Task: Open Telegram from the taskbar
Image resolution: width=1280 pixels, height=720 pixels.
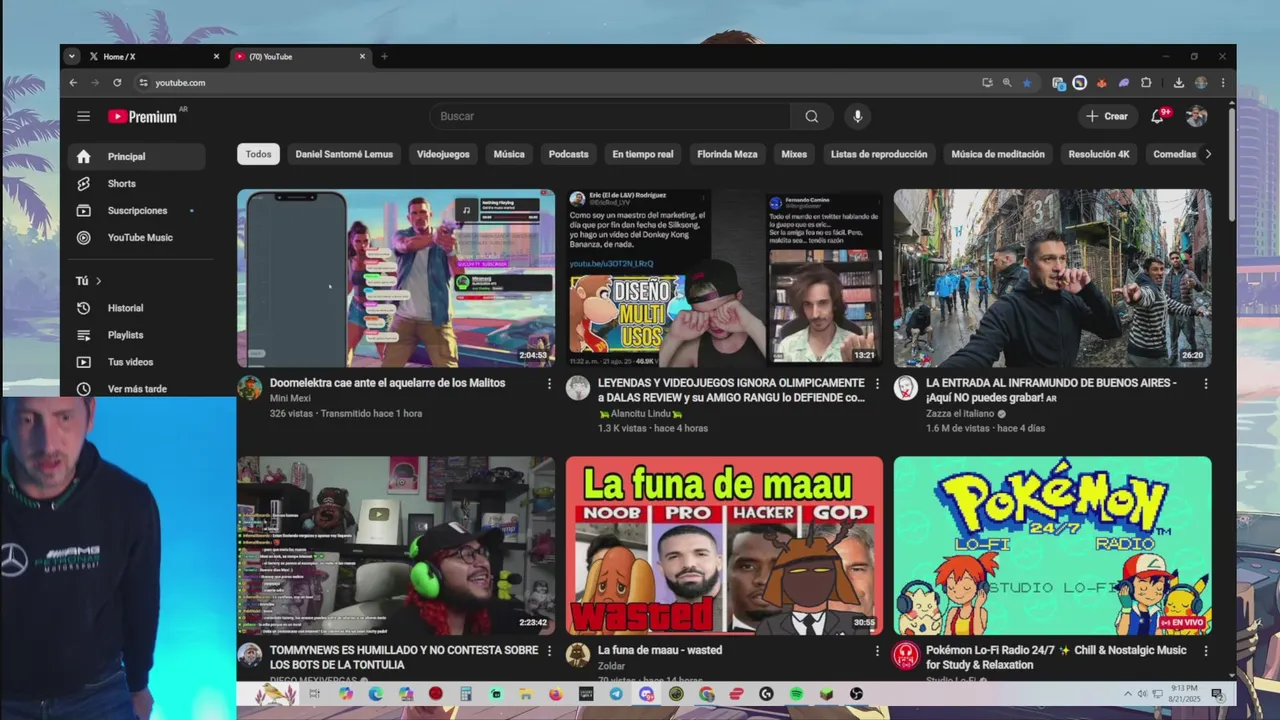Action: 616,693
